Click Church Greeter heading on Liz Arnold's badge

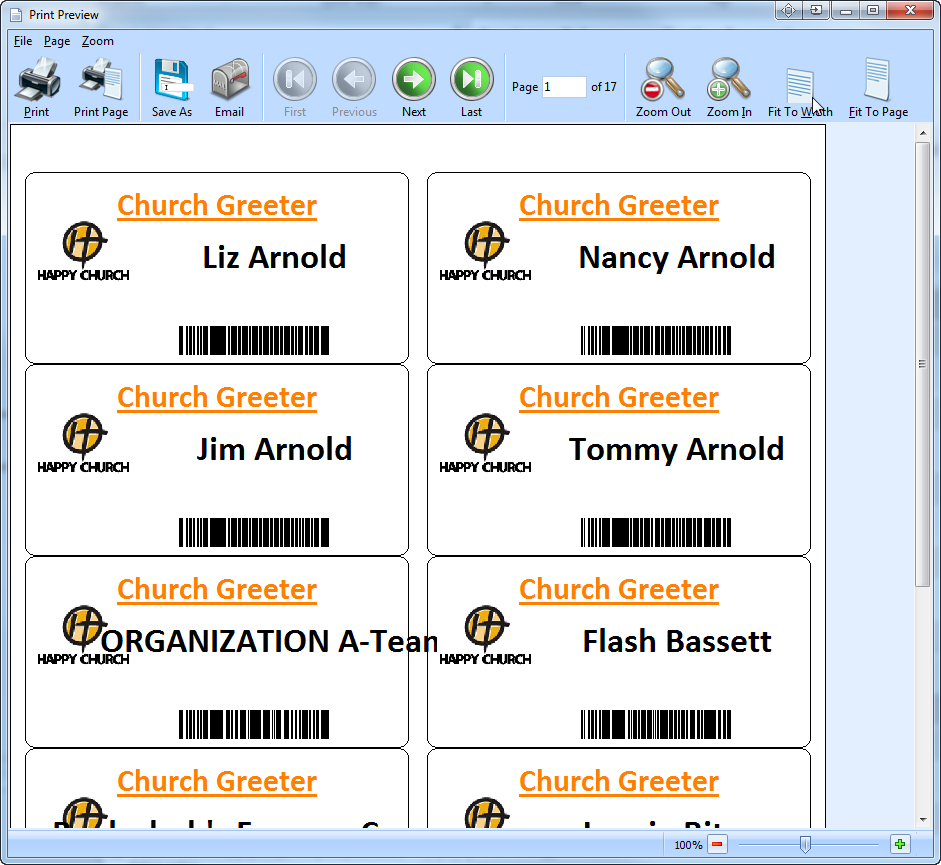(x=217, y=206)
